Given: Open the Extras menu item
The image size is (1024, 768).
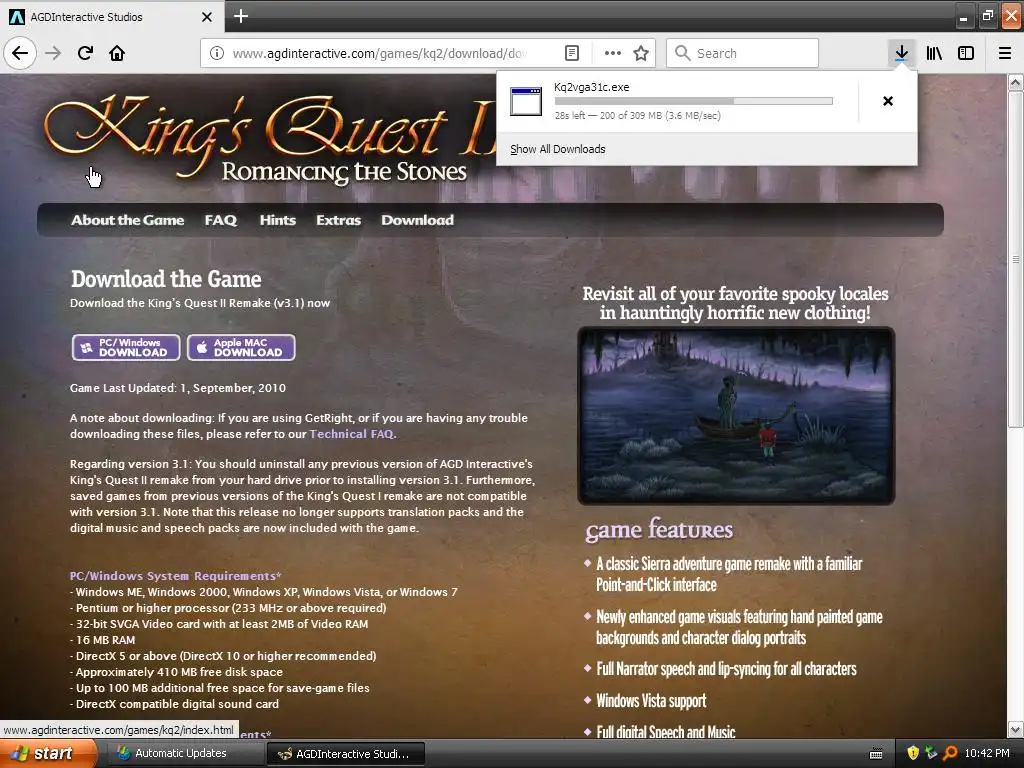Looking at the screenshot, I should coord(338,220).
